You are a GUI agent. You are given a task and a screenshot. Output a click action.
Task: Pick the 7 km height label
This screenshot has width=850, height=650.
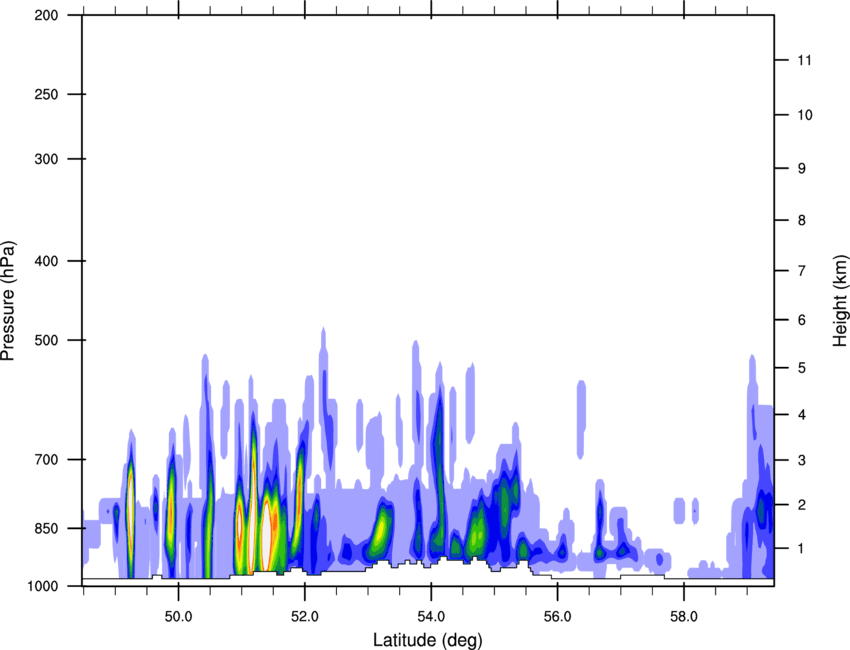coord(802,271)
